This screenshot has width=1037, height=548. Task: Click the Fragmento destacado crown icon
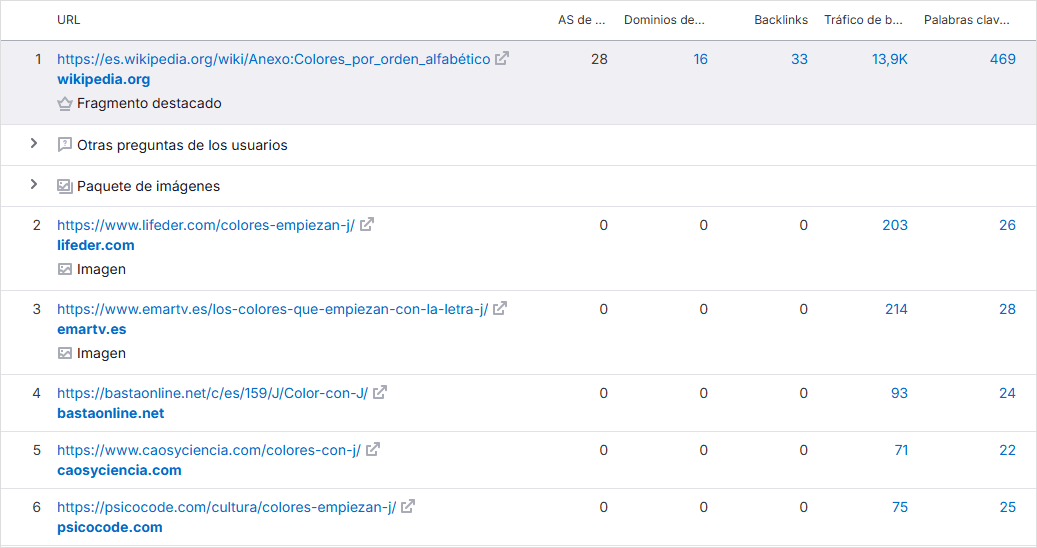click(65, 103)
